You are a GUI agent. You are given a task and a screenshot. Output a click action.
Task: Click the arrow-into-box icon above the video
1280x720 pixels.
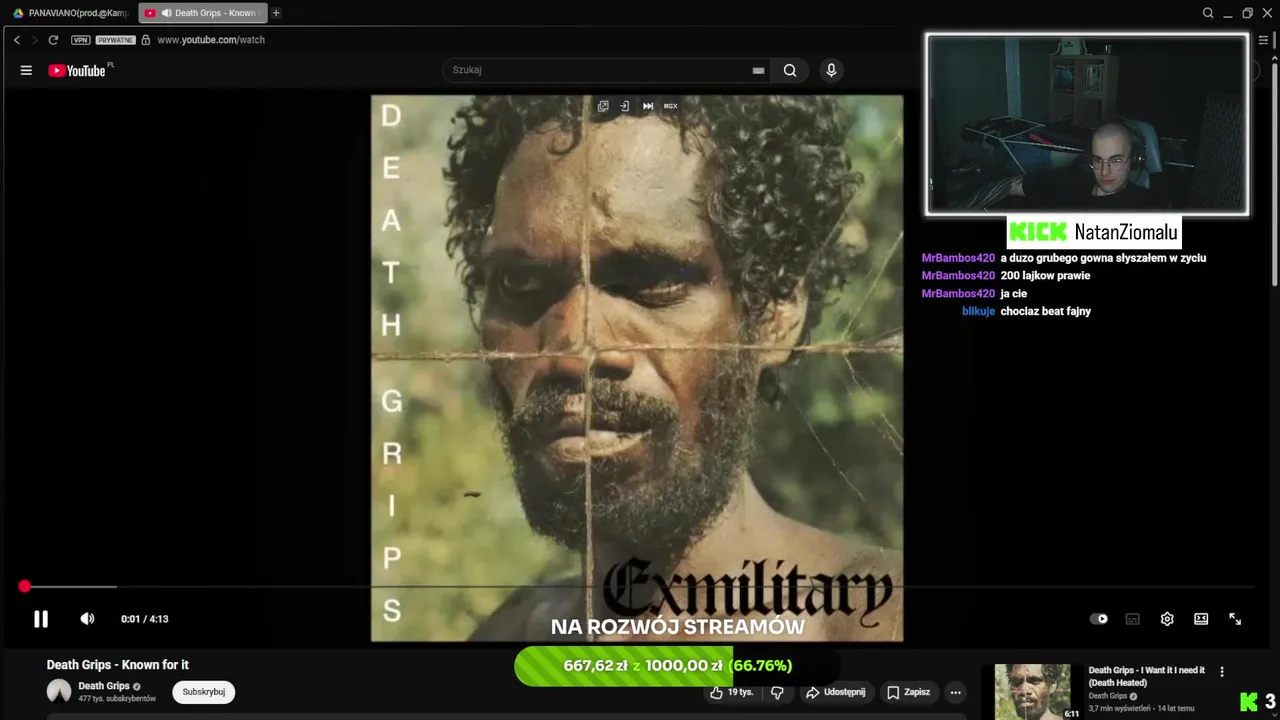pyautogui.click(x=625, y=106)
